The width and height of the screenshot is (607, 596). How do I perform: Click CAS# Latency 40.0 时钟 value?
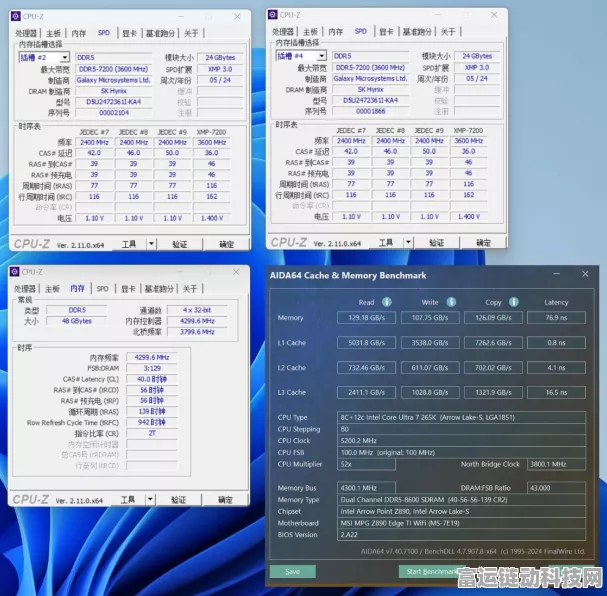click(x=152, y=379)
